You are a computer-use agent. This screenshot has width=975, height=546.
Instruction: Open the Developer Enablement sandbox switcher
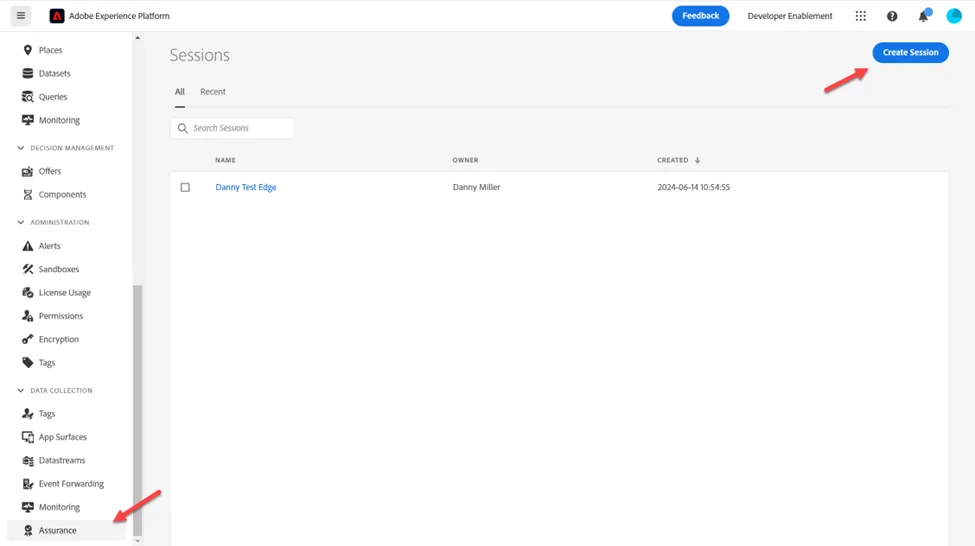click(790, 16)
